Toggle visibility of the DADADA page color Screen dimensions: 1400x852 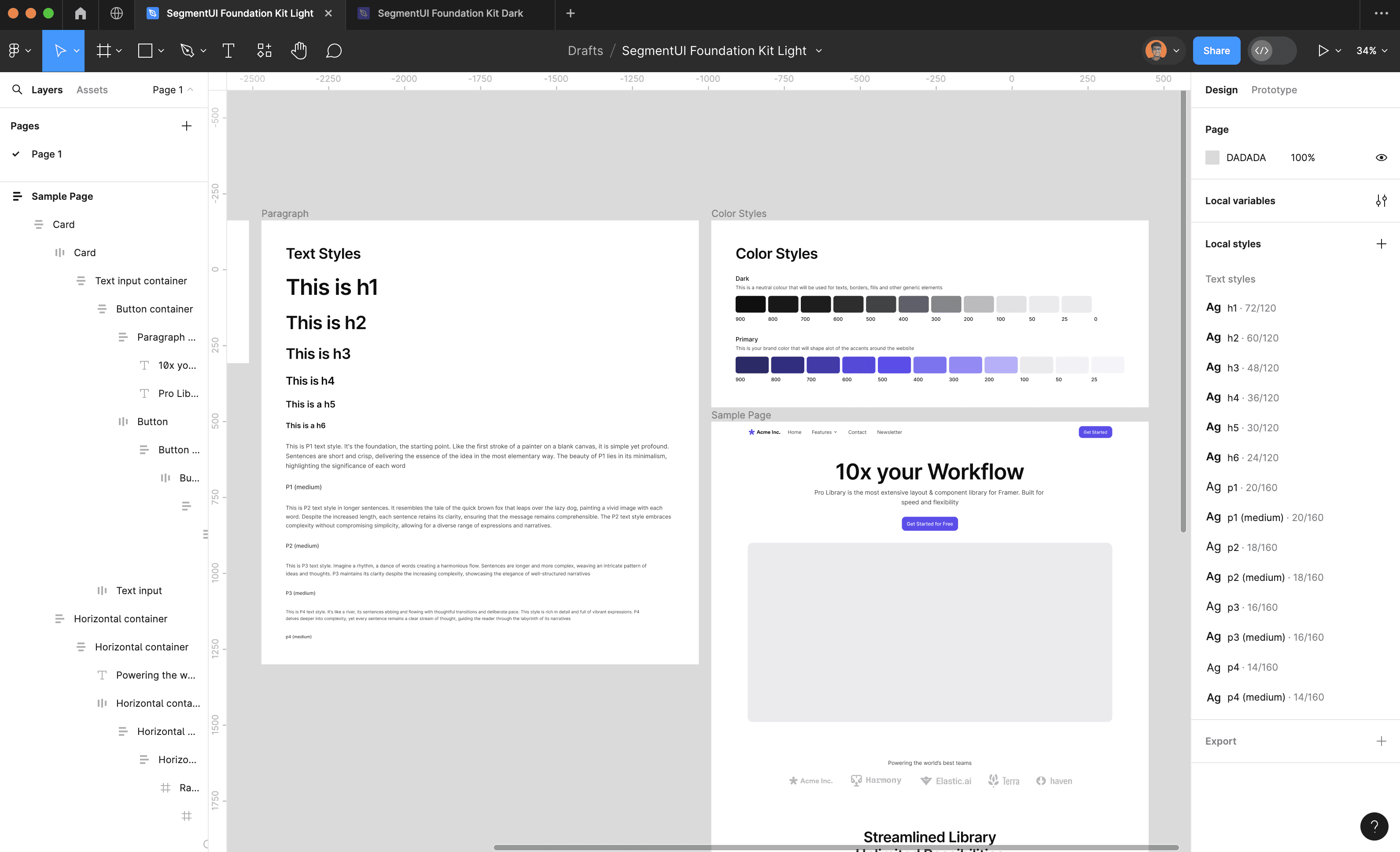pyautogui.click(x=1382, y=158)
